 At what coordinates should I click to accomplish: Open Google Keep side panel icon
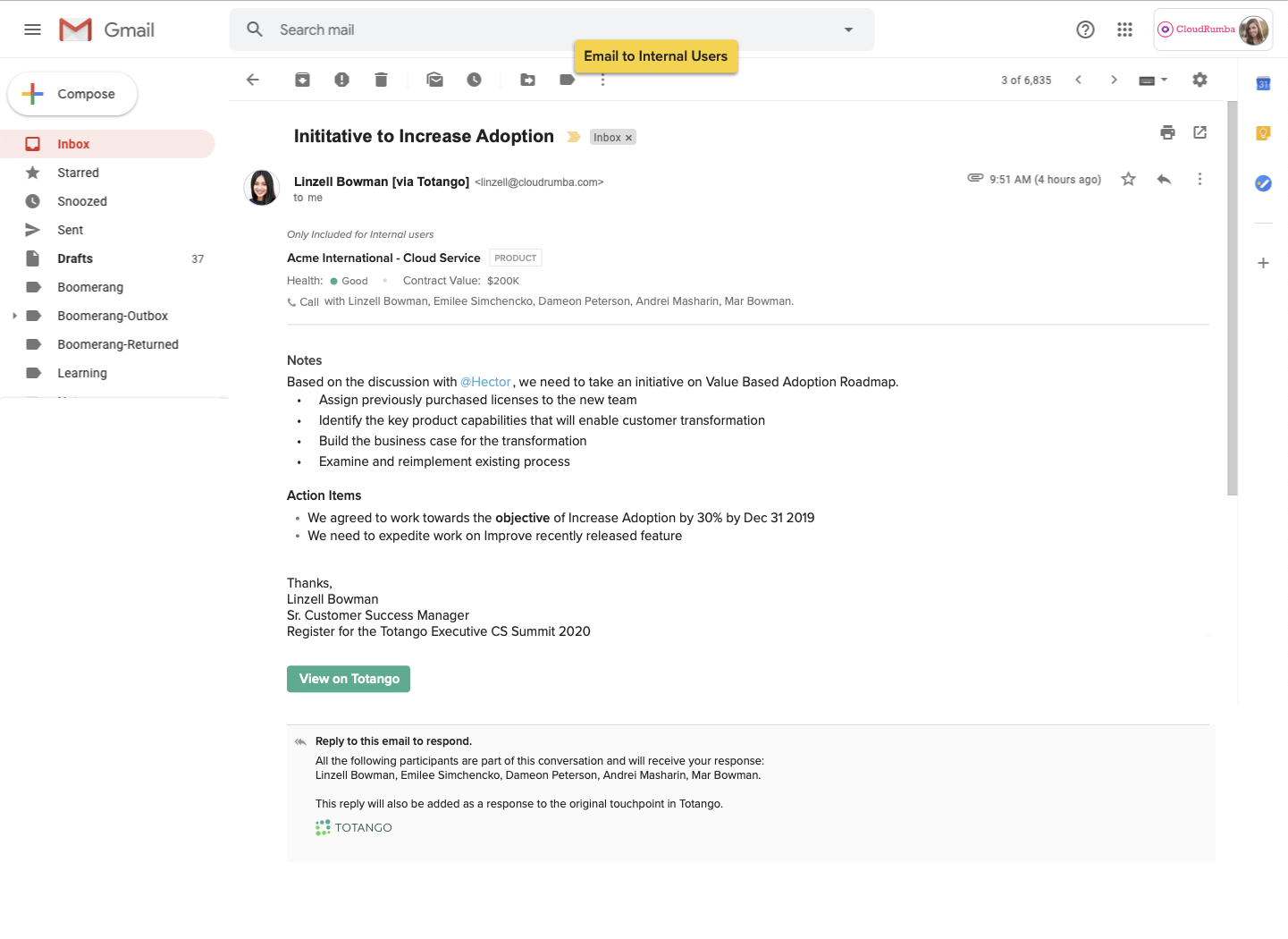1263,133
